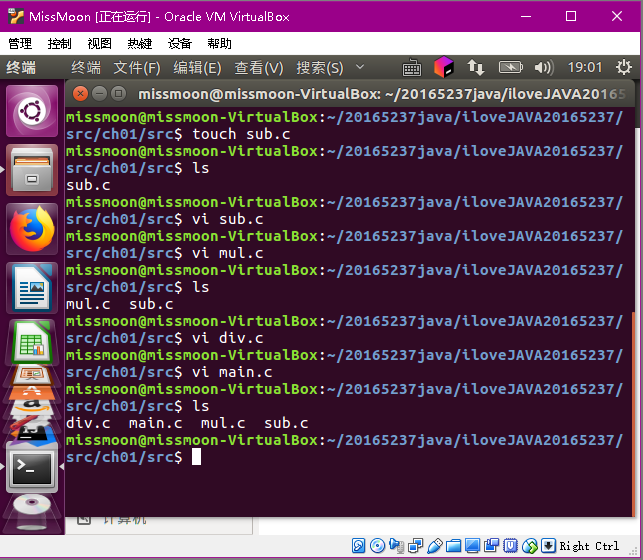Viewport: 643px width, 560px height.
Task: Open the 热键 menu in VirtualBox
Action: 139,43
